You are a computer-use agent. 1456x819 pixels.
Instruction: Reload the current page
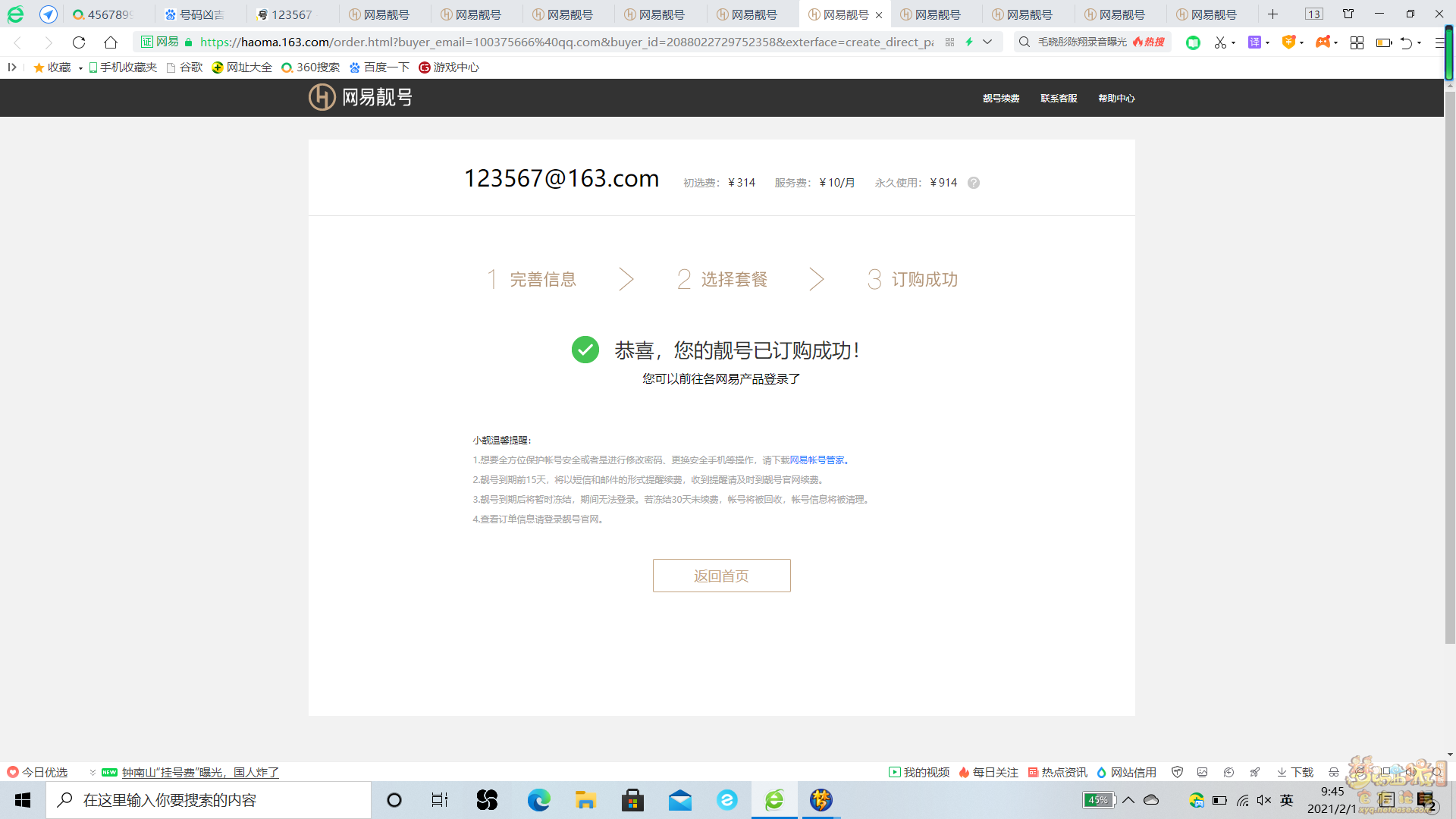(x=79, y=42)
